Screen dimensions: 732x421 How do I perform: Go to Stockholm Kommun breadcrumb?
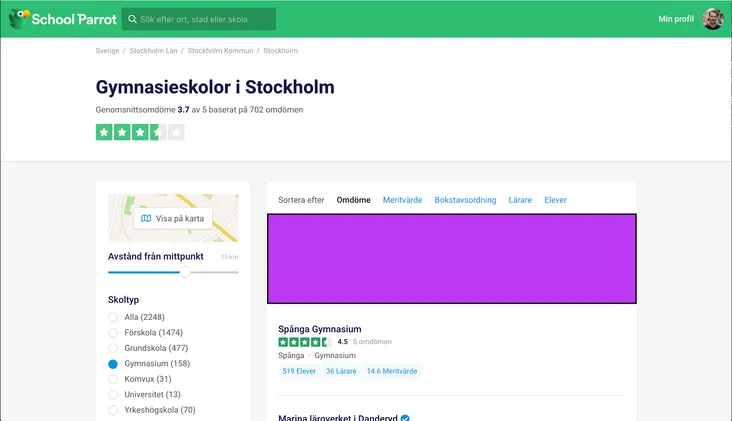tap(220, 50)
